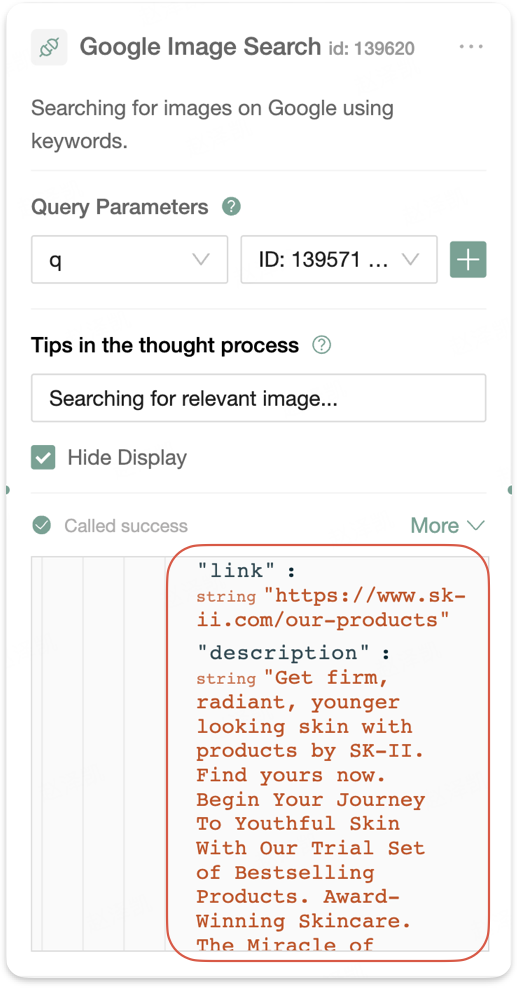Expand the More output options
Image resolution: width=518 pixels, height=988 pixels.
pyautogui.click(x=447, y=526)
